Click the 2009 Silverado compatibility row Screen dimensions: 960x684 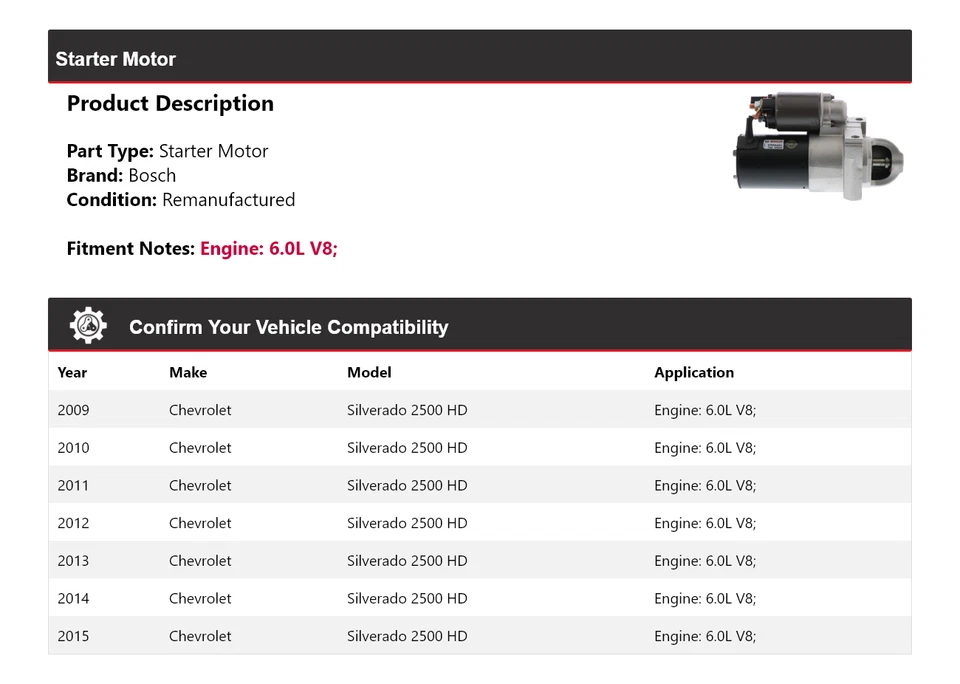(x=407, y=409)
